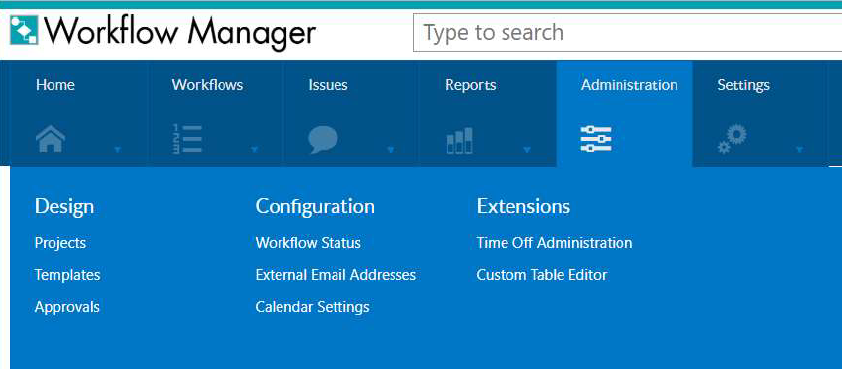Expand the Issues dropdown arrow
This screenshot has width=842, height=369.
[391, 150]
